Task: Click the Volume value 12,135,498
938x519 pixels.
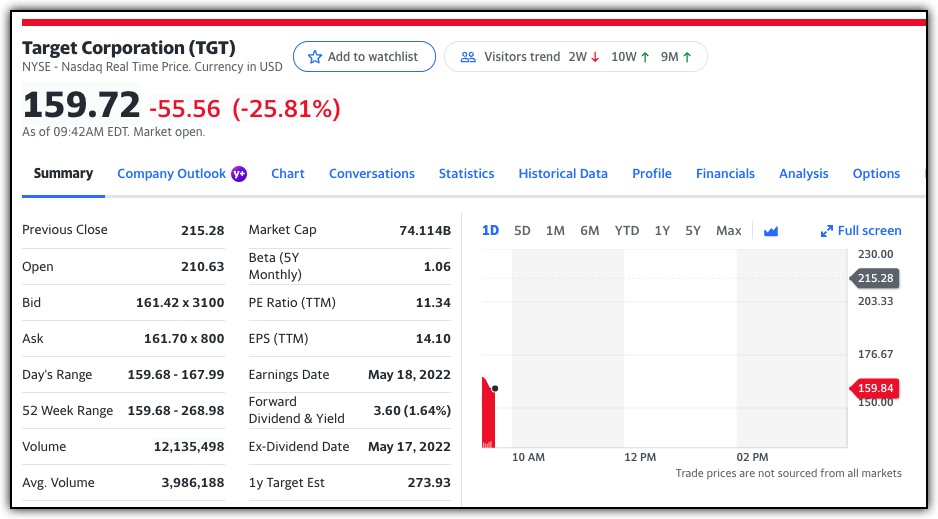Action: click(x=189, y=447)
